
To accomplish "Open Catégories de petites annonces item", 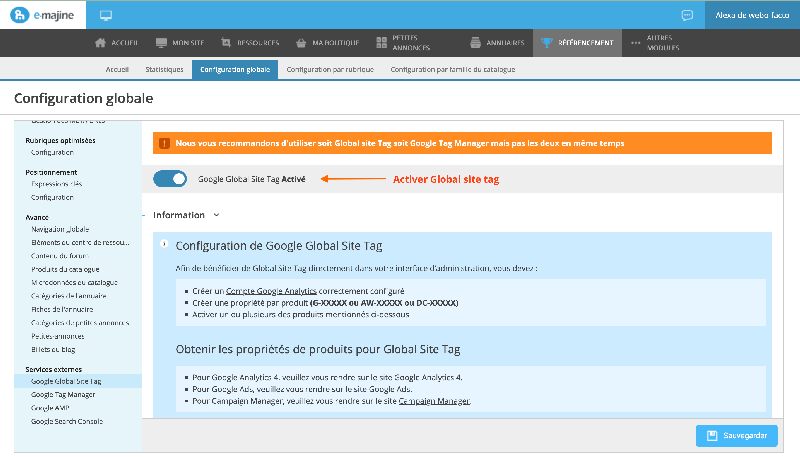I will tap(80, 323).
